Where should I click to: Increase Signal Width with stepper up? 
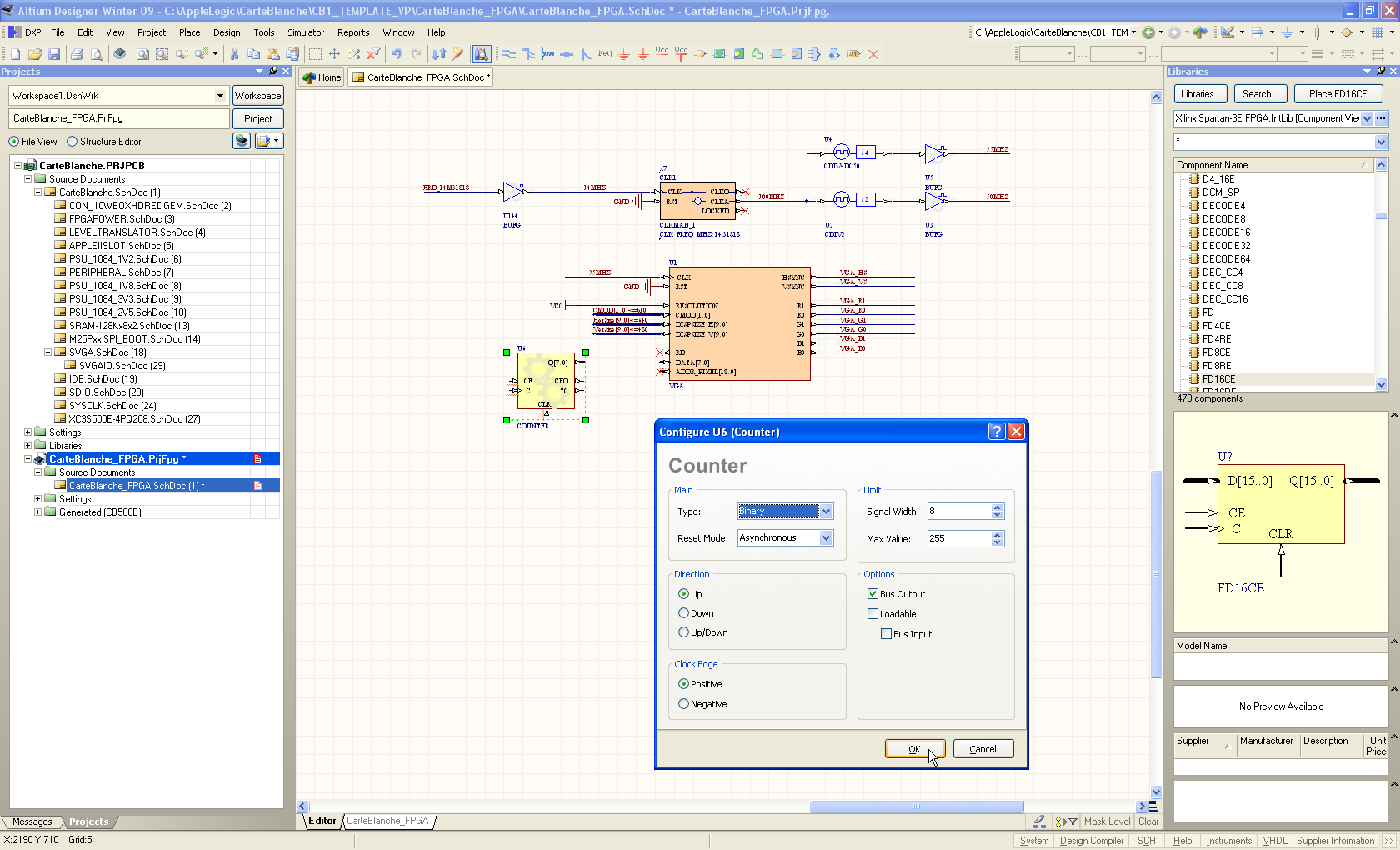[x=997, y=507]
